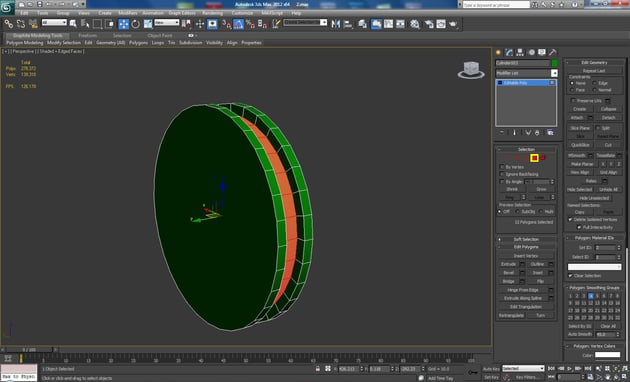630x382 pixels.
Task: Switch to the Display command panel
Action: tap(542, 52)
